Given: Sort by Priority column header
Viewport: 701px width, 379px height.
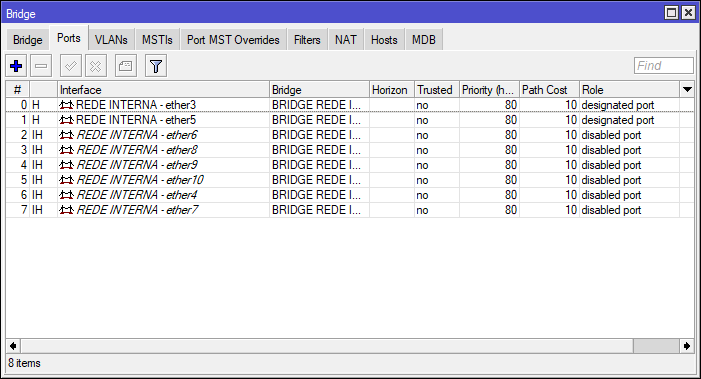Looking at the screenshot, I should tap(489, 90).
